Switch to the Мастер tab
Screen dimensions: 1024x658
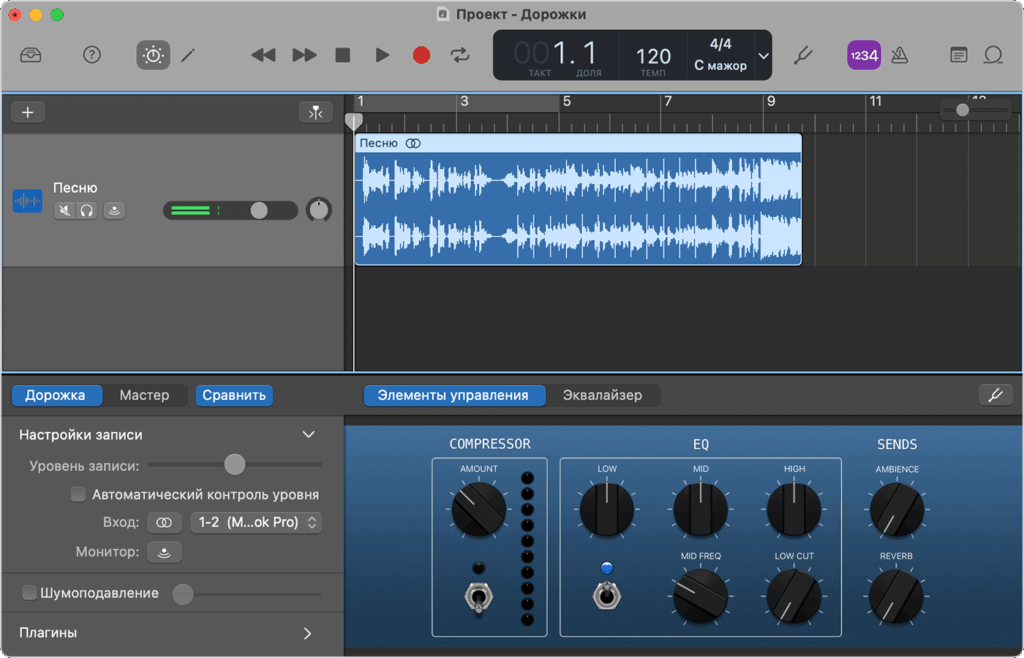(144, 396)
